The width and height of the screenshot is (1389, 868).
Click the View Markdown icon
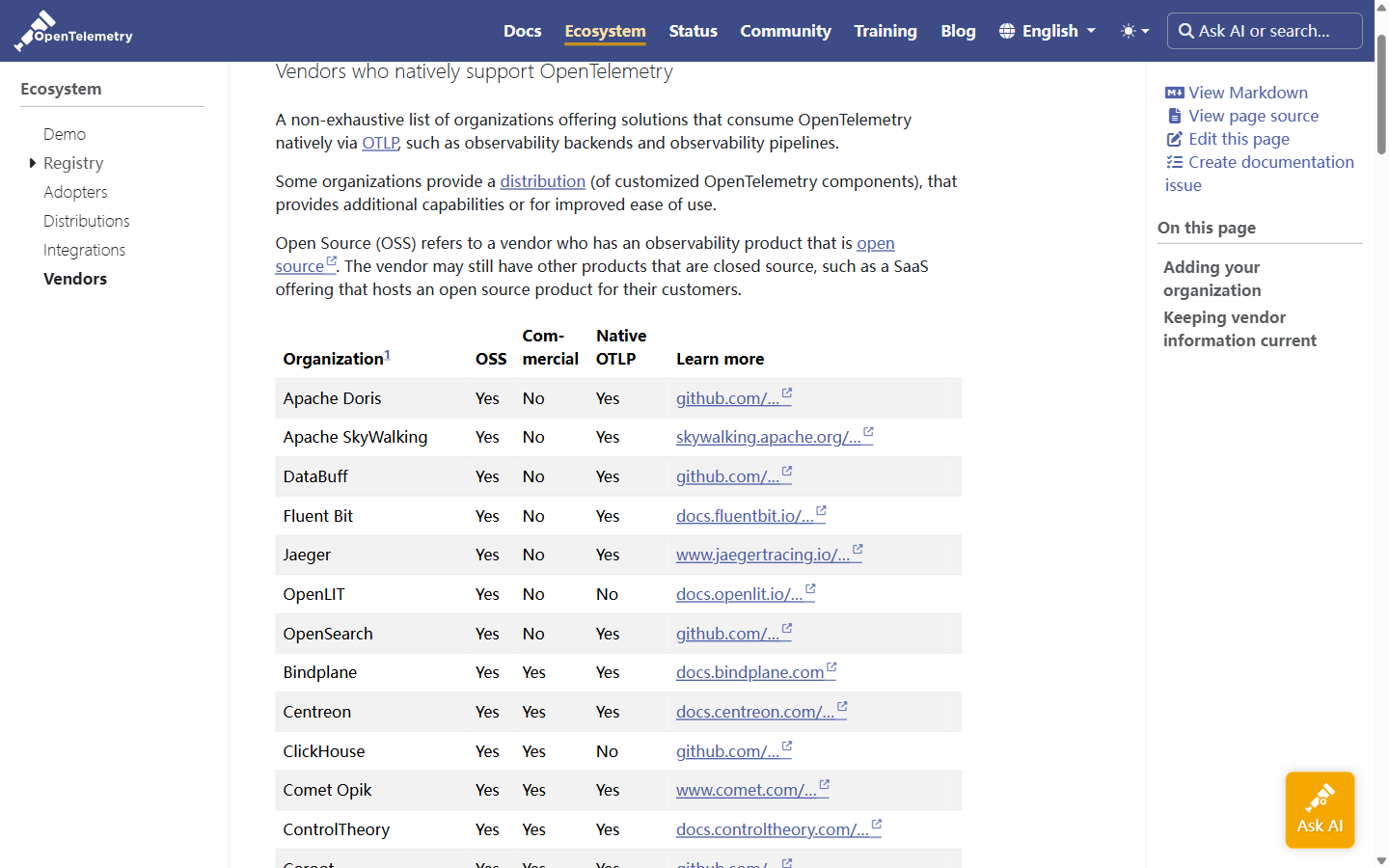pos(1174,93)
